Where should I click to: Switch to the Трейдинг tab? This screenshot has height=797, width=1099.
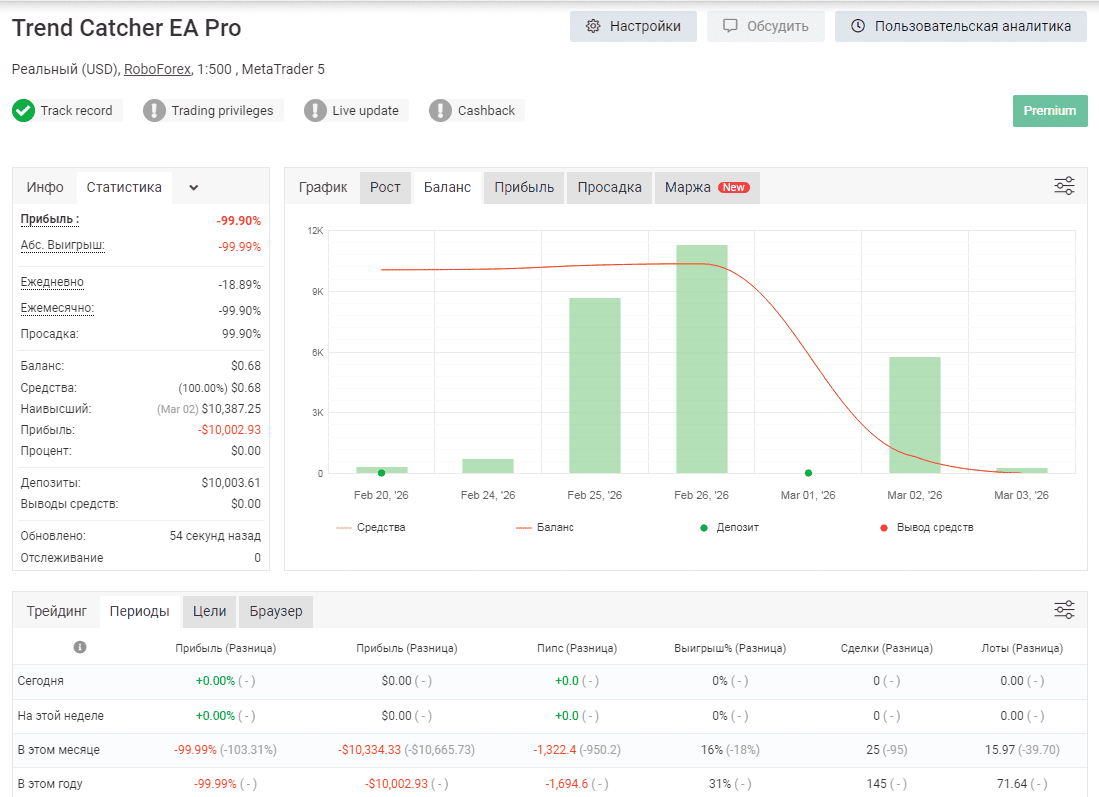[x=57, y=611]
